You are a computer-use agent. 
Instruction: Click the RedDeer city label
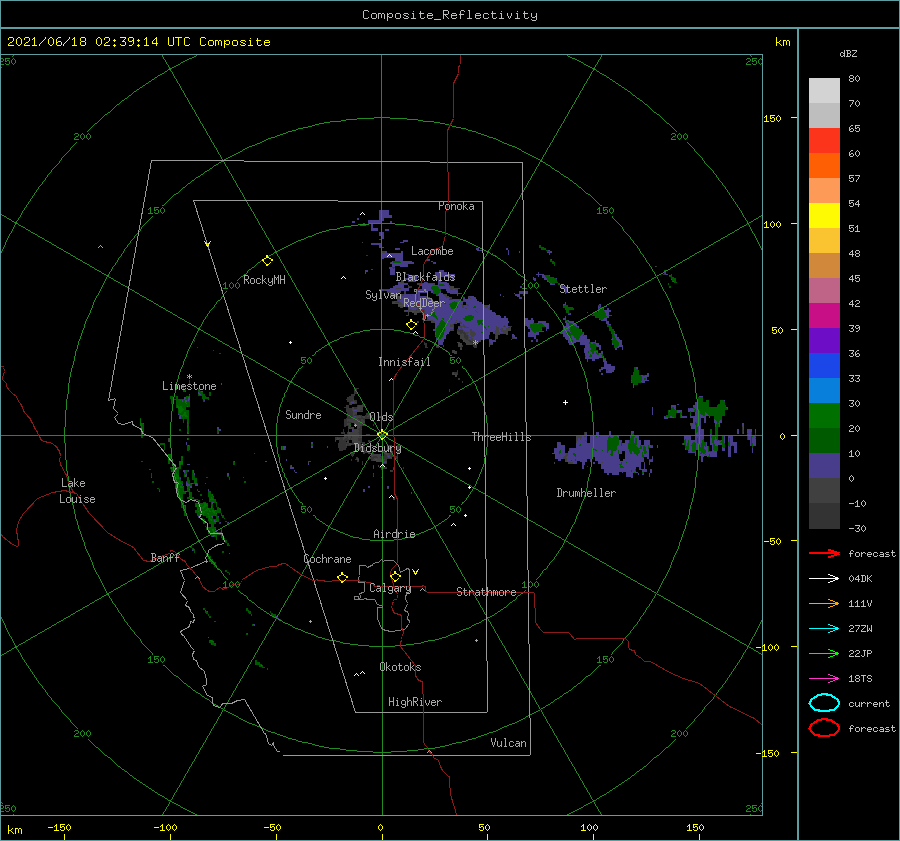click(x=424, y=303)
